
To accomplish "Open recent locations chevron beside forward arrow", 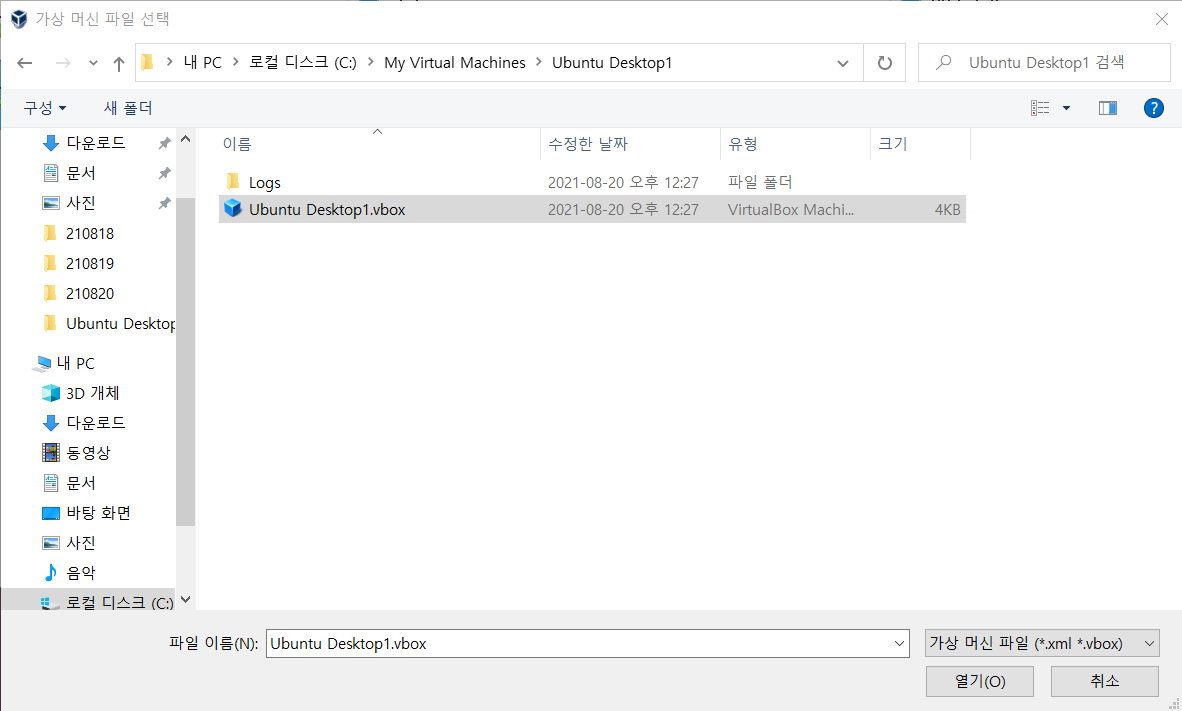I will [93, 63].
